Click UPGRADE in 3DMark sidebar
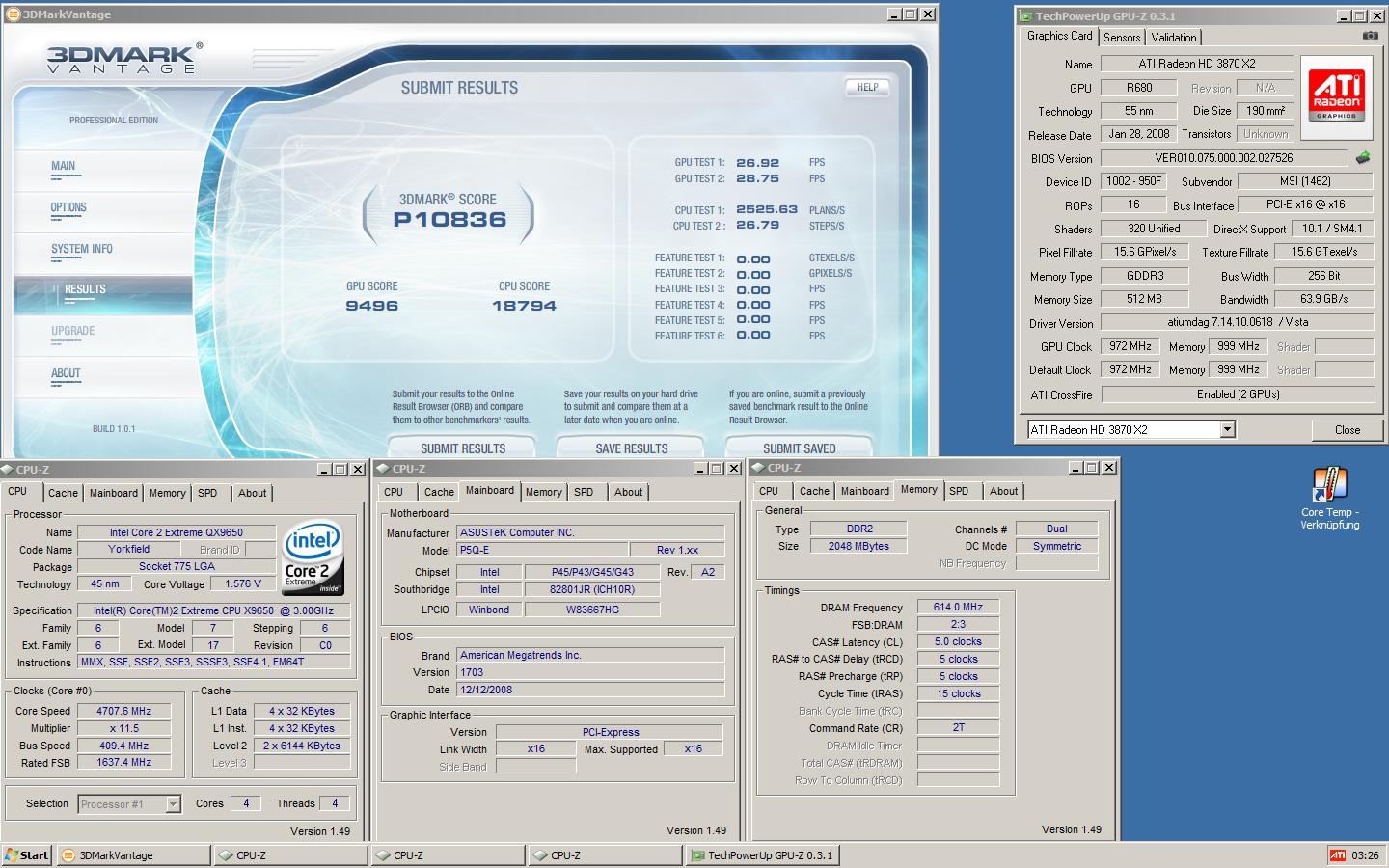1389x868 pixels. (73, 331)
